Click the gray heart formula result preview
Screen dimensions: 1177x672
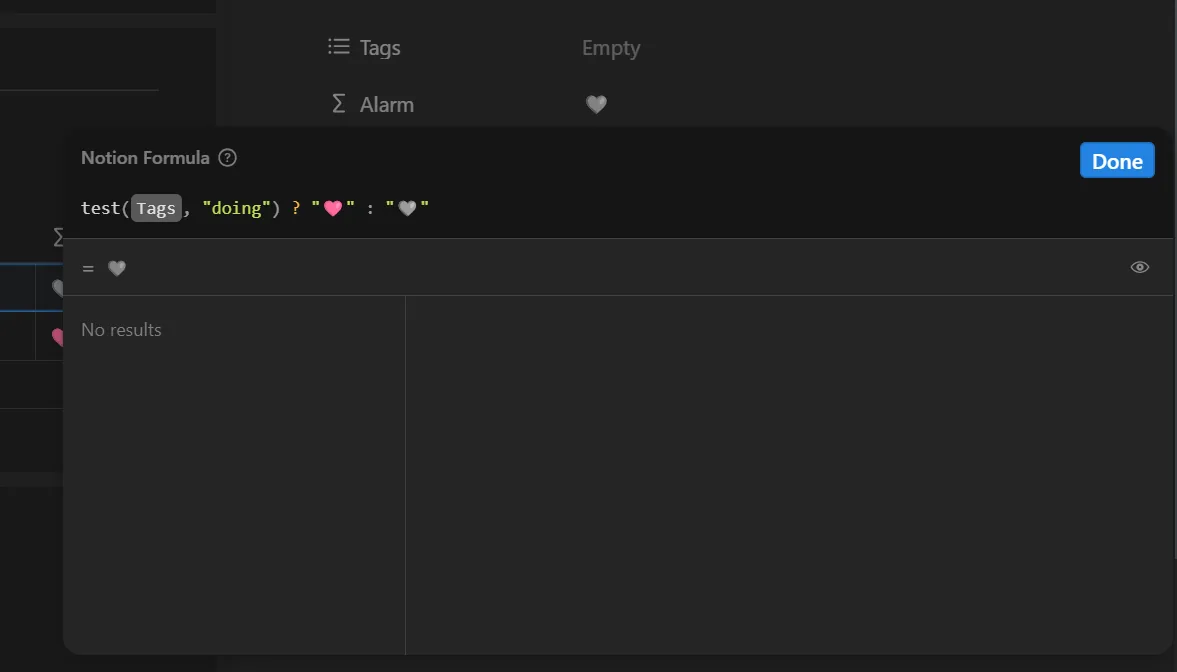click(116, 268)
